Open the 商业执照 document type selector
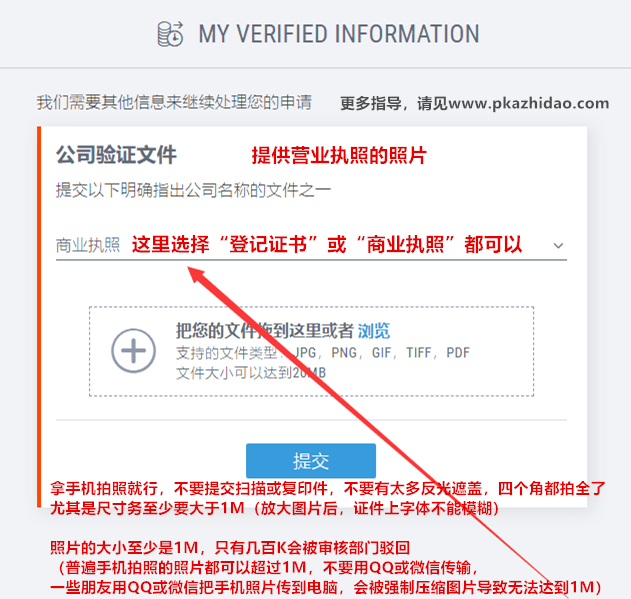The image size is (631, 599). click(x=311, y=245)
